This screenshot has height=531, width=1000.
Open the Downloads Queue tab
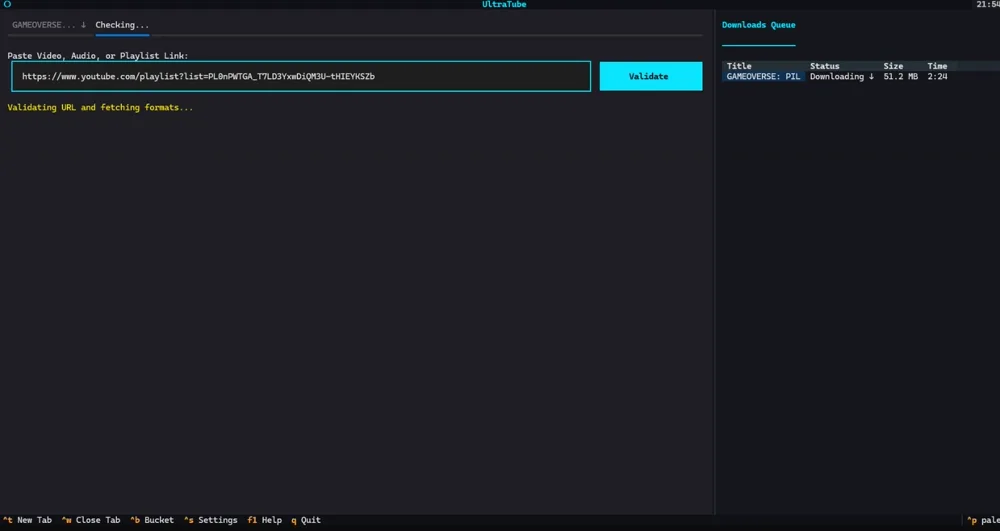click(x=758, y=25)
